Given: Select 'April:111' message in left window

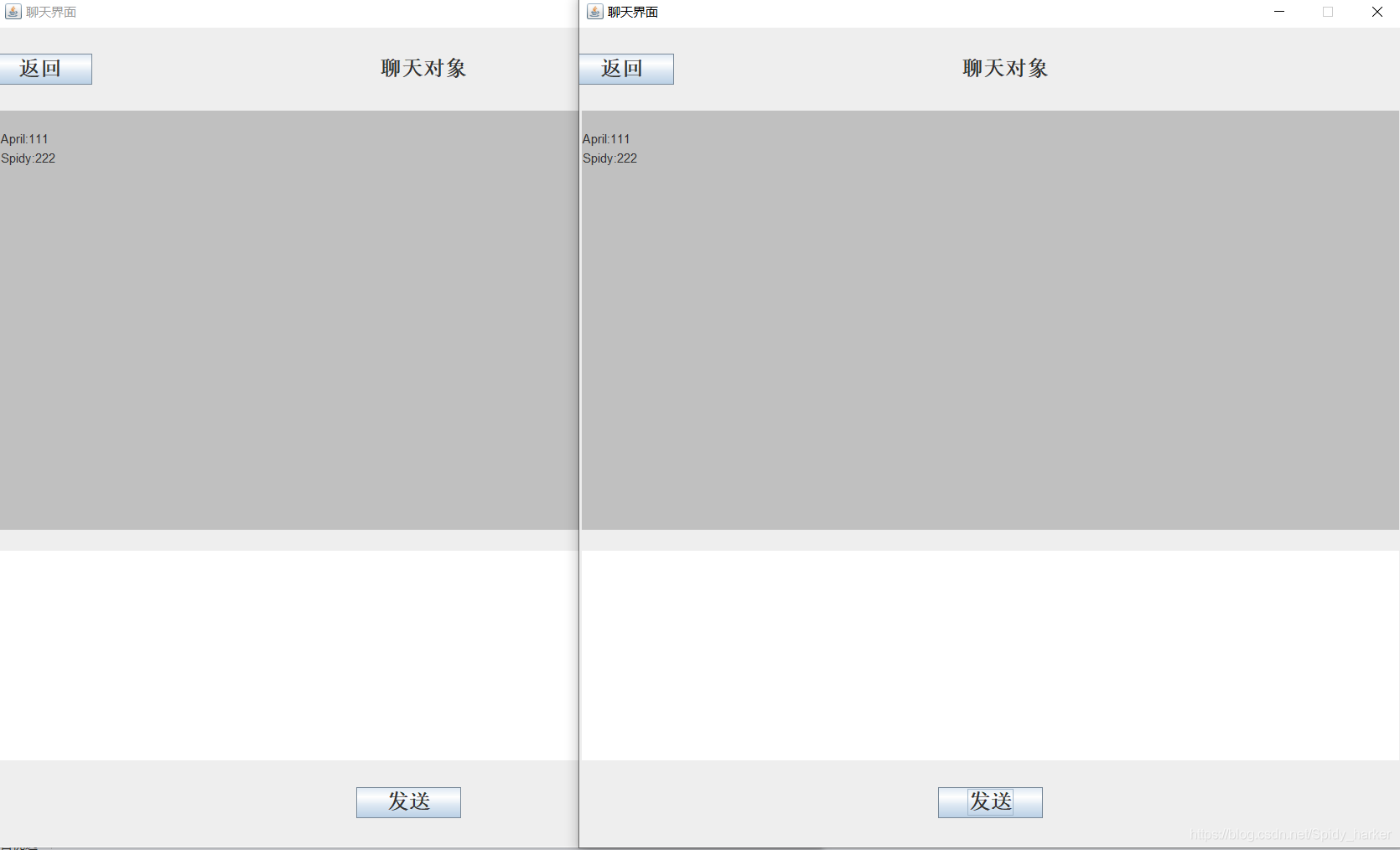Looking at the screenshot, I should 24,139.
